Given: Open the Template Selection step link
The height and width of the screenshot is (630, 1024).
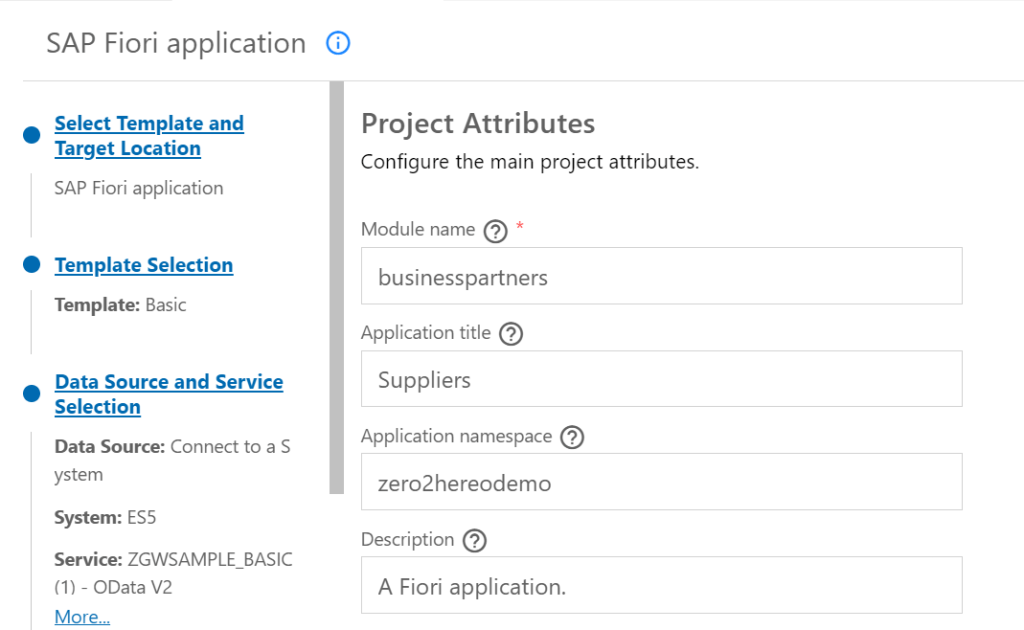Looking at the screenshot, I should pos(143,265).
